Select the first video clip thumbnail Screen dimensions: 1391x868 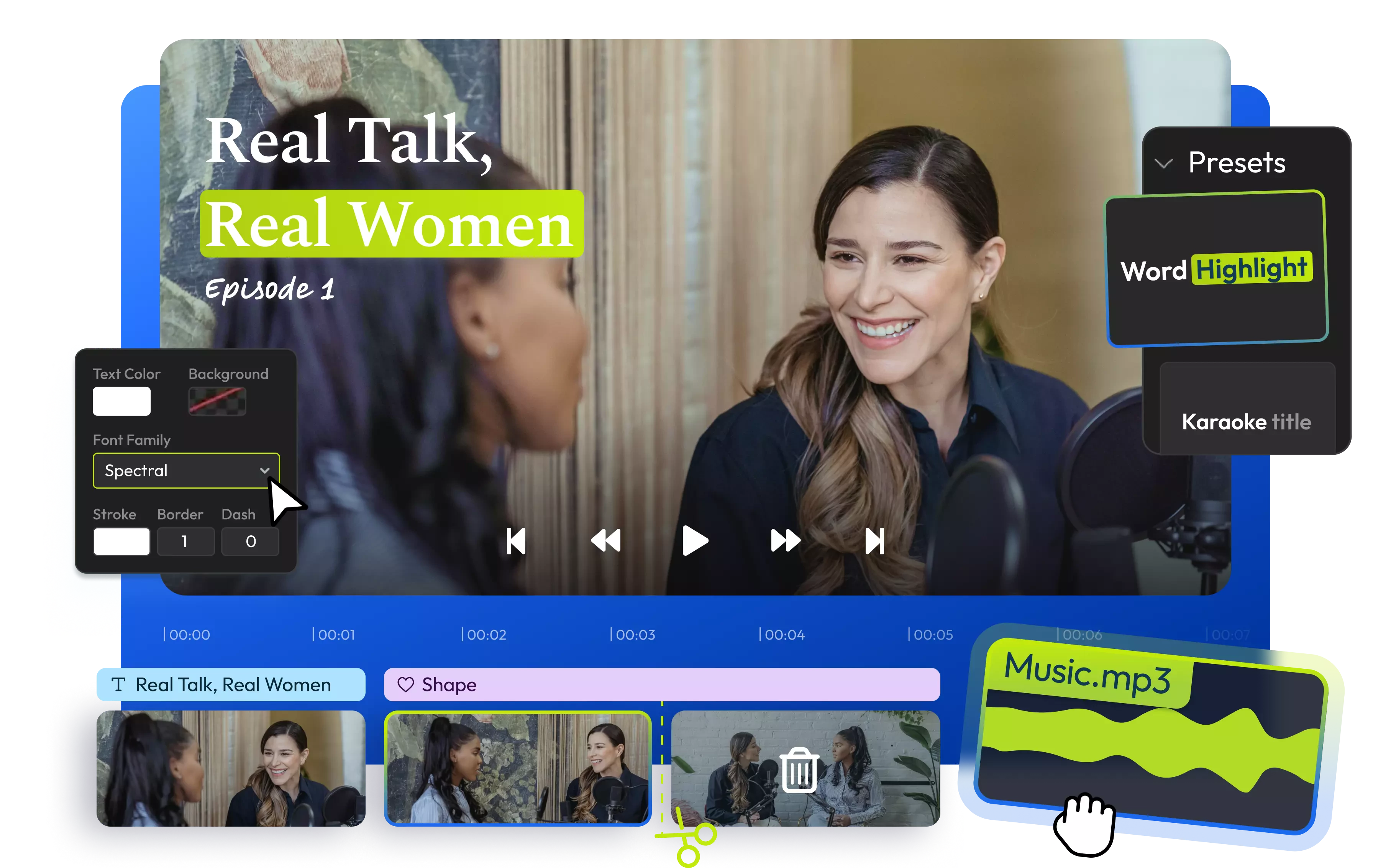pos(231,768)
